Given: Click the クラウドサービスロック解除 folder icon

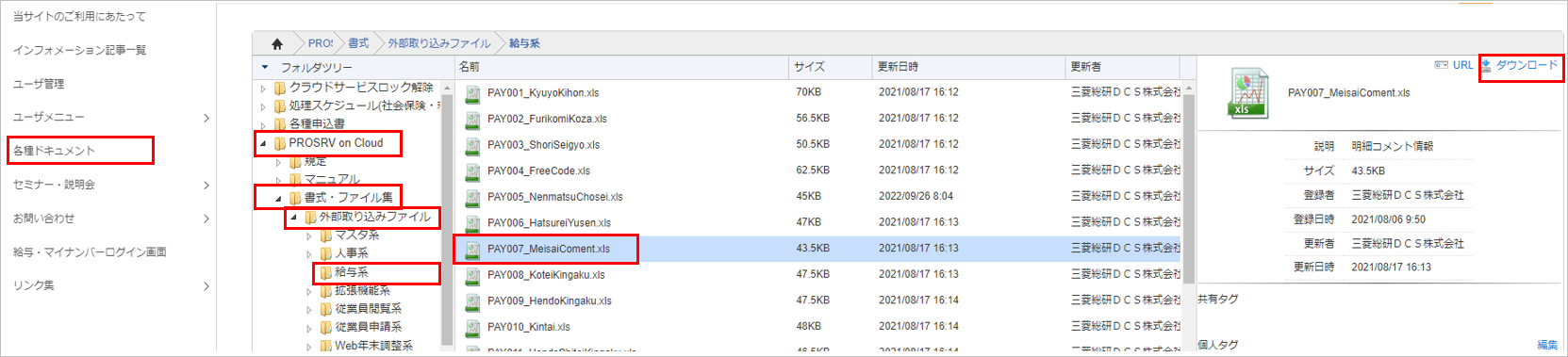Looking at the screenshot, I should (x=280, y=88).
